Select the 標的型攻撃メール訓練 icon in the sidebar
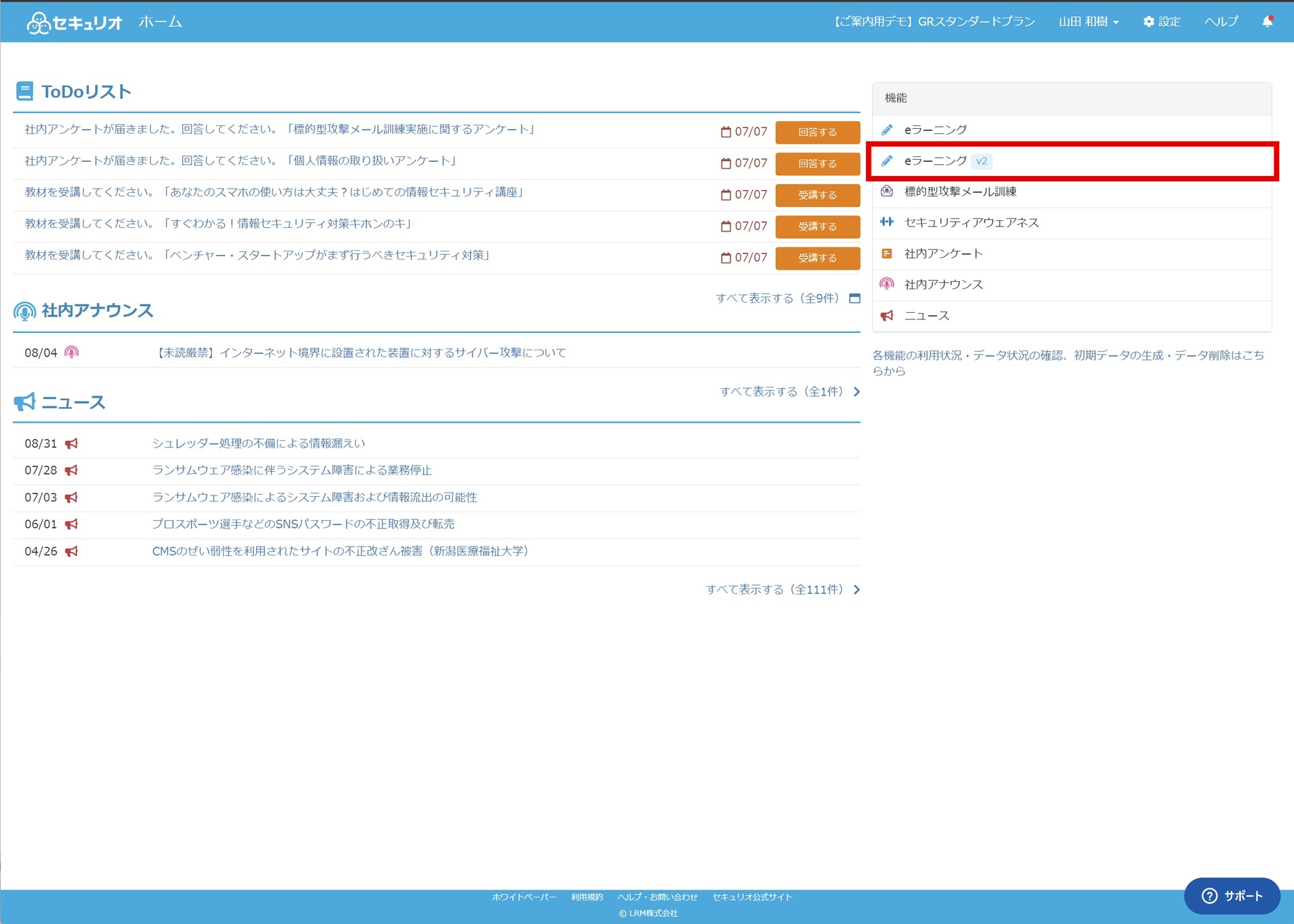The height and width of the screenshot is (924, 1294). pyautogui.click(x=888, y=191)
